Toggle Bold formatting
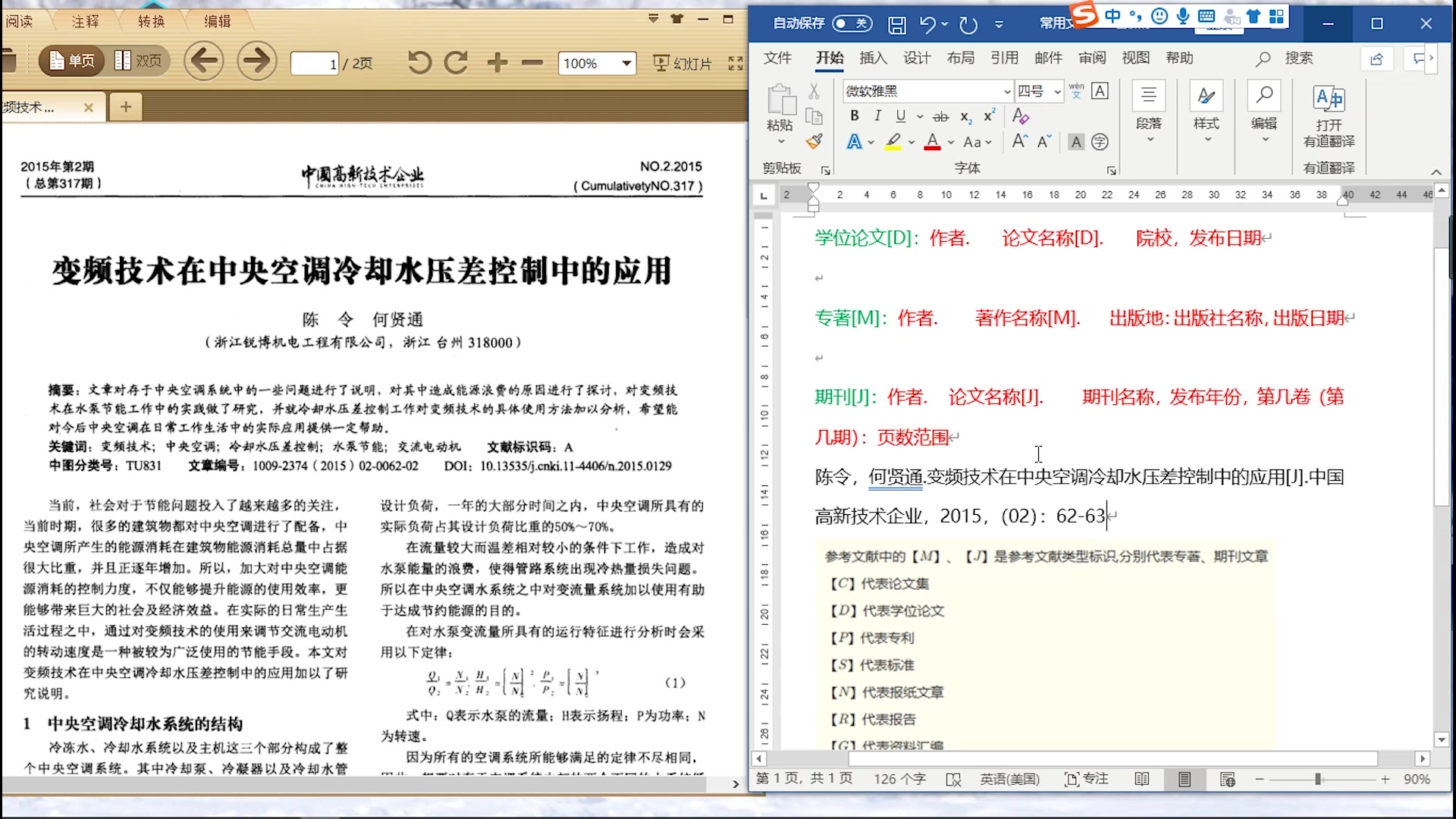This screenshot has width=1456, height=819. coord(855,116)
